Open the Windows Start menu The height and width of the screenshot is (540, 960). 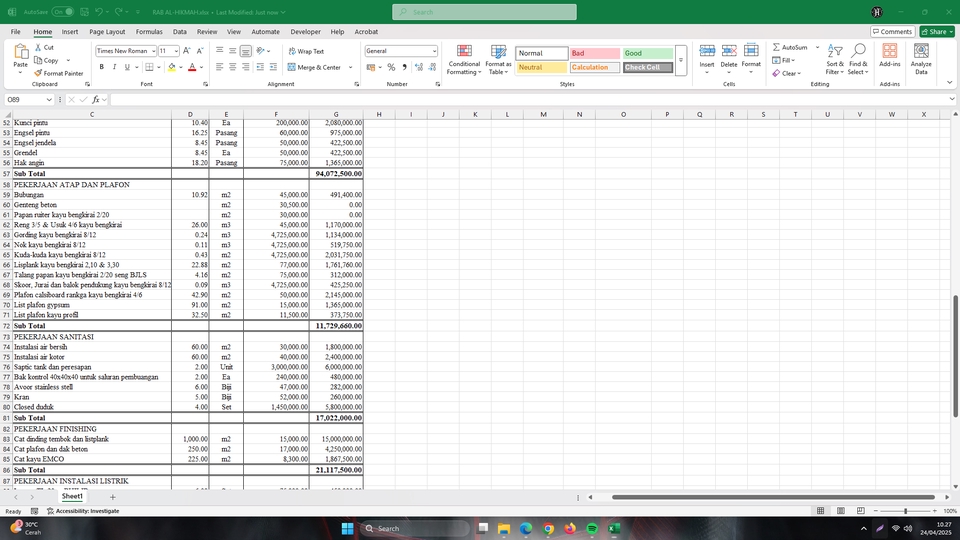click(347, 528)
